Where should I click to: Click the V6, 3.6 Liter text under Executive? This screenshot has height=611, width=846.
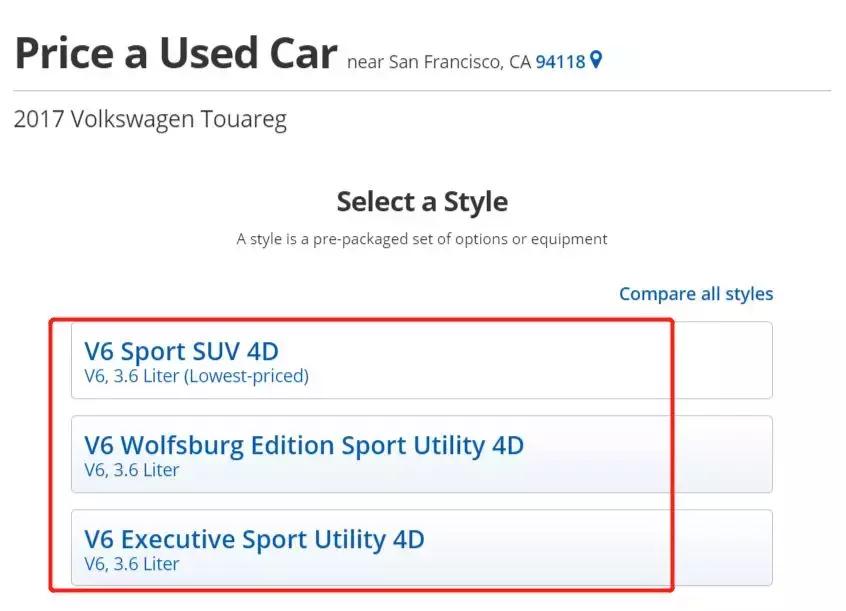click(x=132, y=564)
